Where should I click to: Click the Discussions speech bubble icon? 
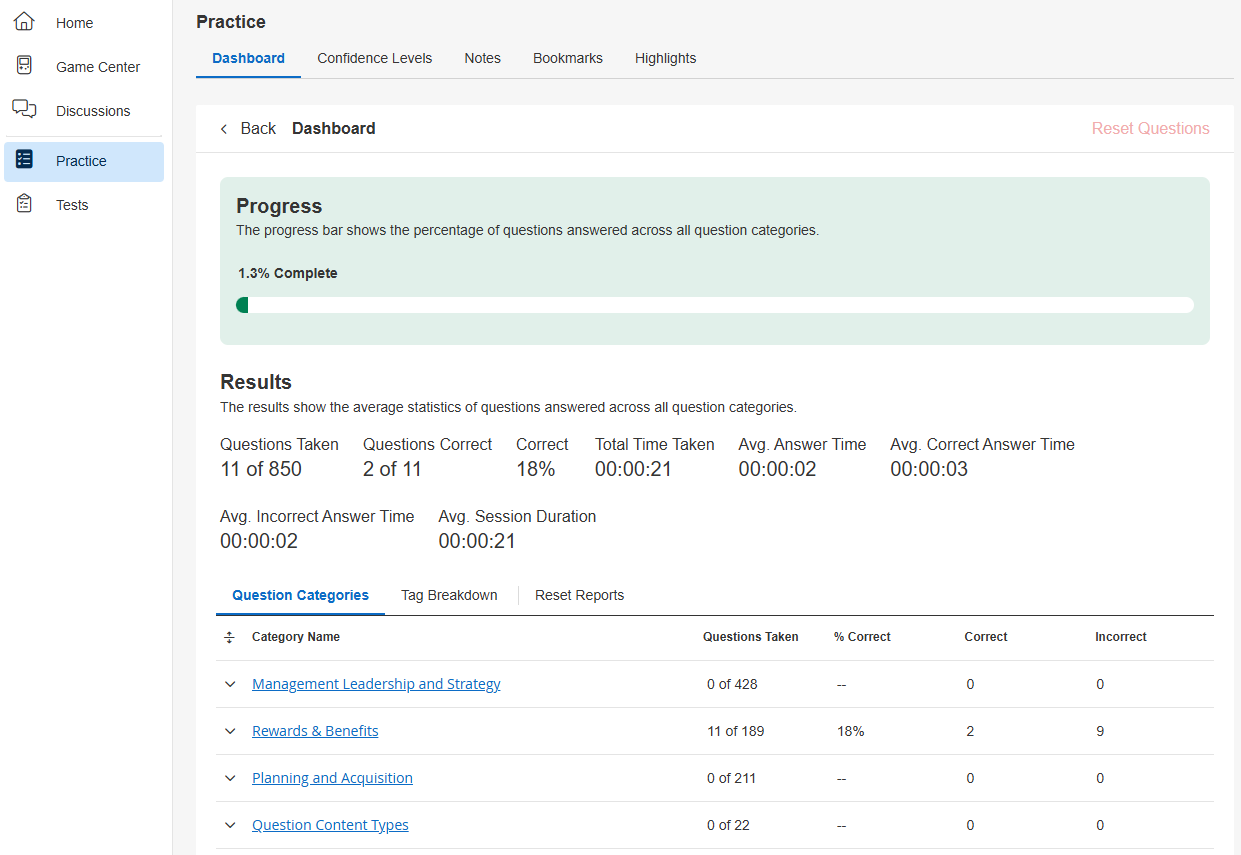coord(25,109)
